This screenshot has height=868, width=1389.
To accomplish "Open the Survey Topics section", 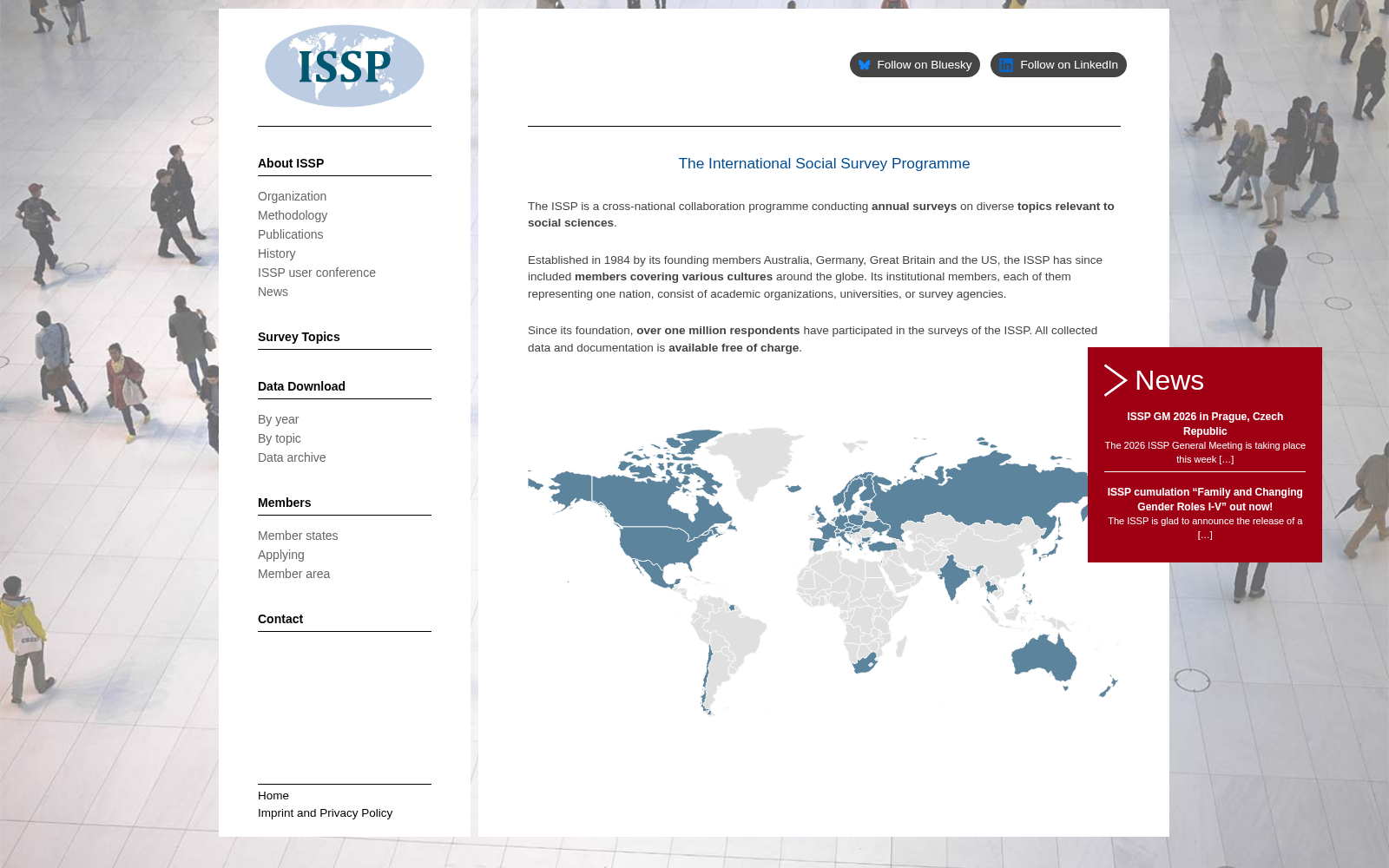I will point(299,337).
